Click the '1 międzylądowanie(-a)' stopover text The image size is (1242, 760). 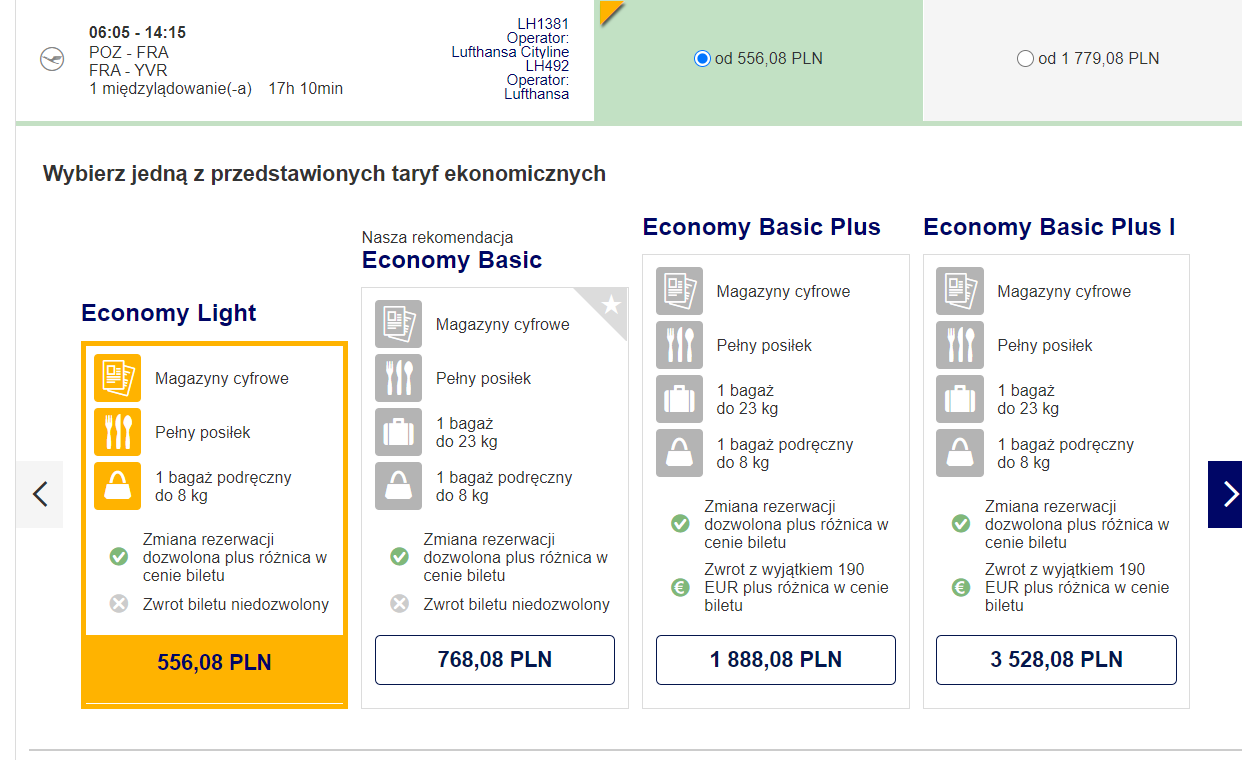pyautogui.click(x=169, y=89)
